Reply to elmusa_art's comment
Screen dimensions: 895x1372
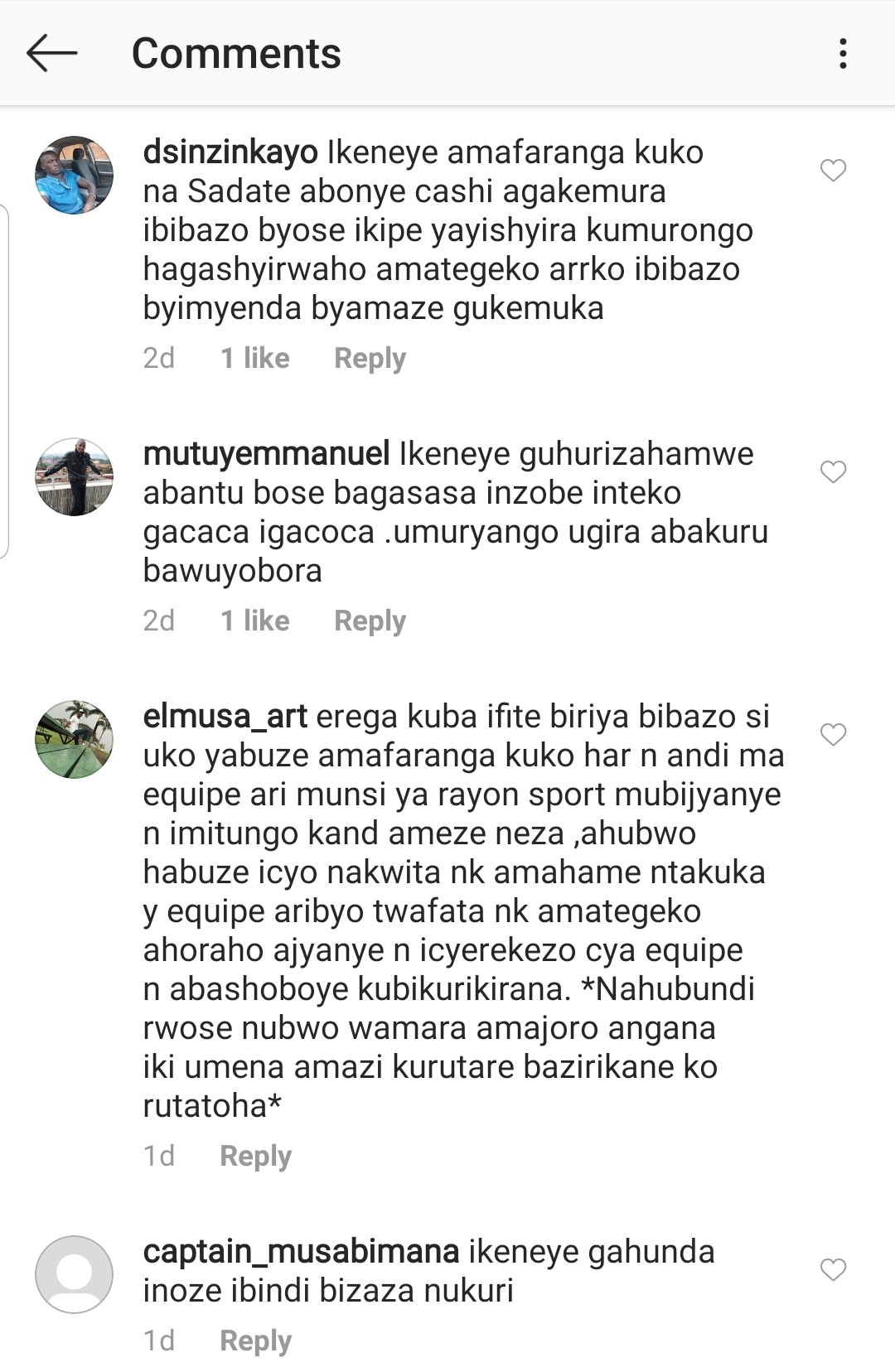pos(255,1157)
